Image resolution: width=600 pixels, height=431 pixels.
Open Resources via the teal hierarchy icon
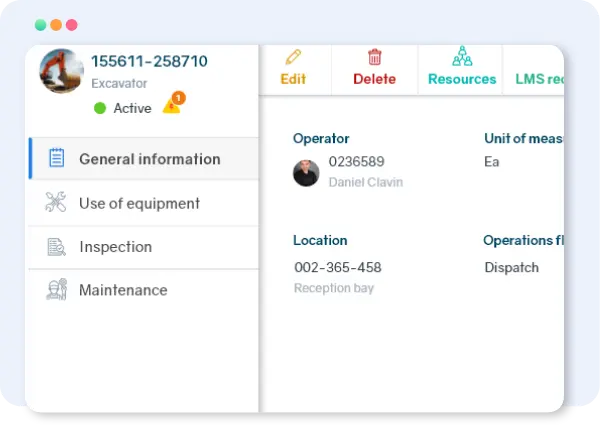[462, 57]
